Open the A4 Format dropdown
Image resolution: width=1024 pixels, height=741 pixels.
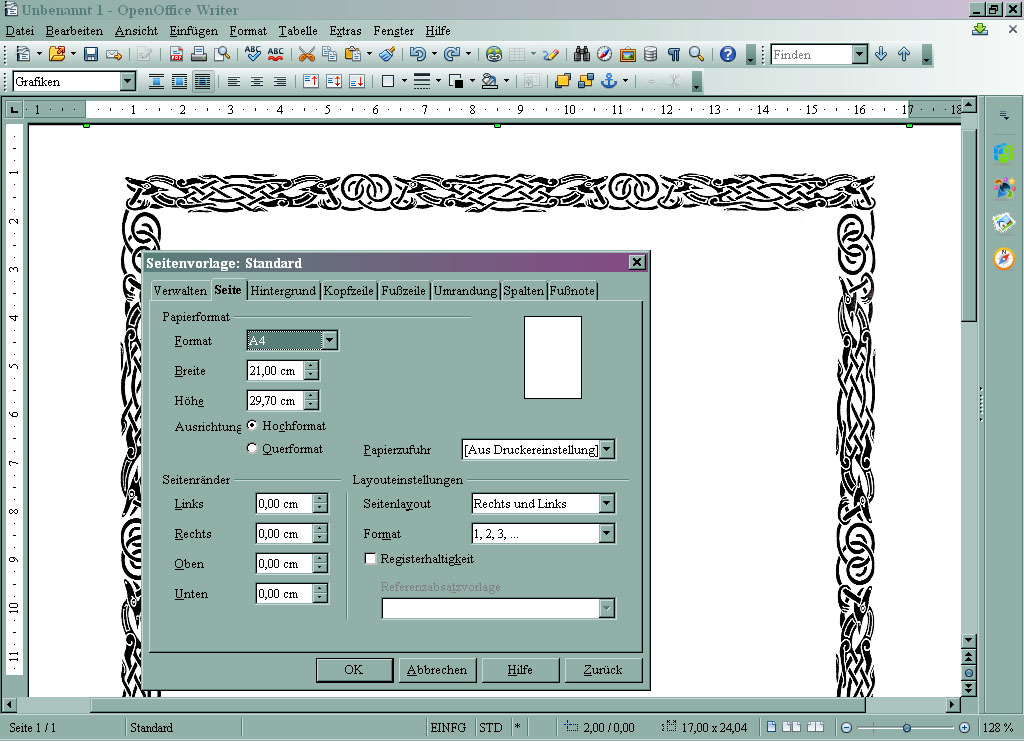[x=329, y=340]
